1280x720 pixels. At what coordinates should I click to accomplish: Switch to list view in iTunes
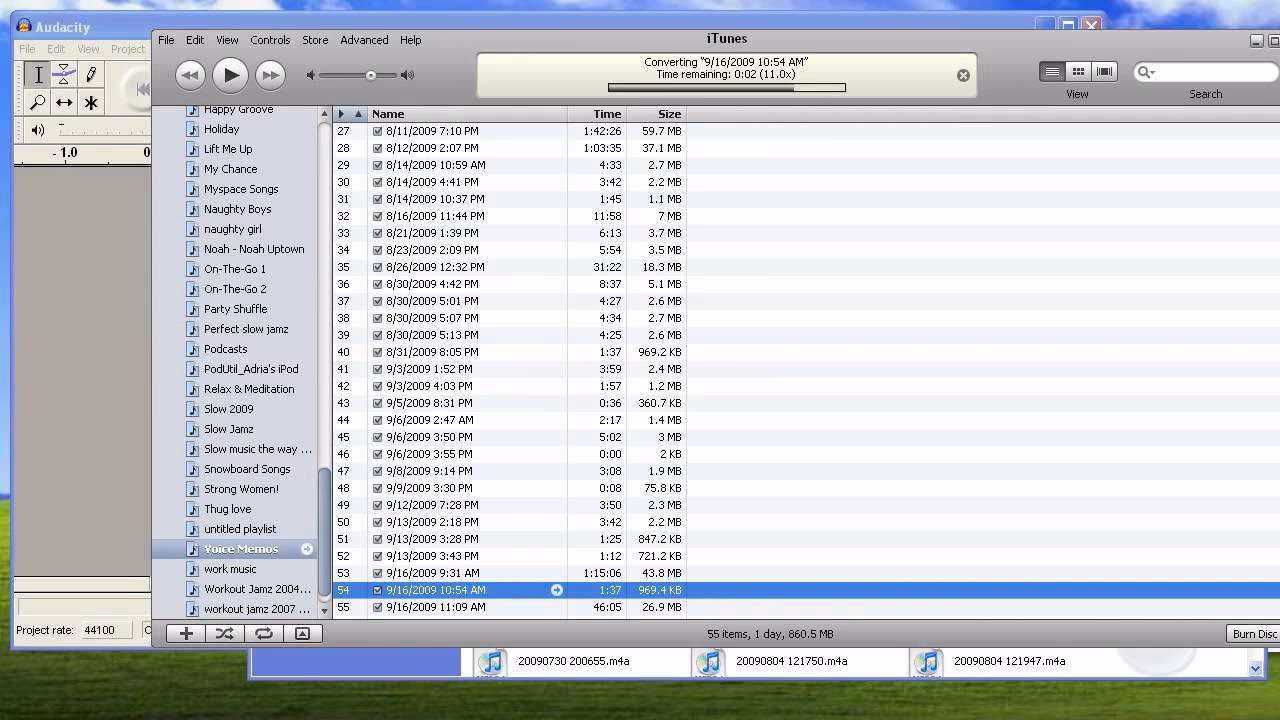click(1052, 72)
